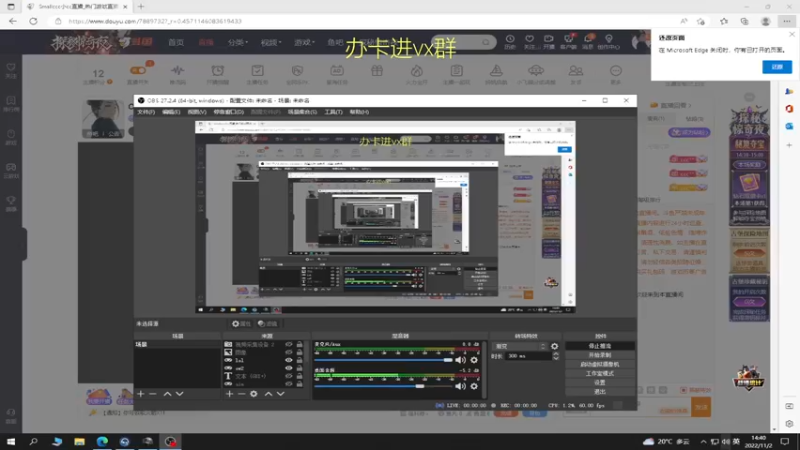Toggle lock on the image source

pos(299,352)
